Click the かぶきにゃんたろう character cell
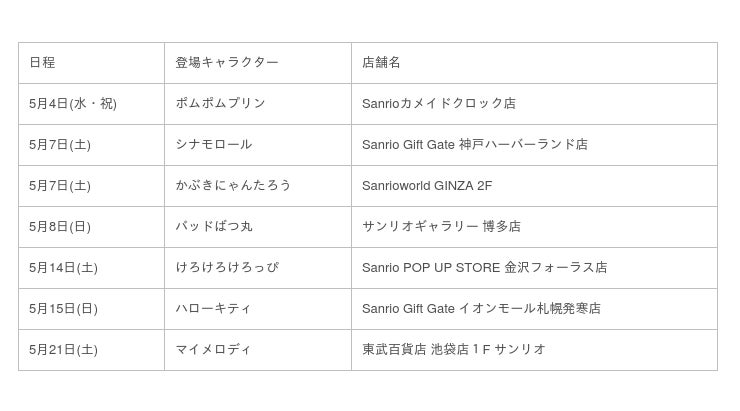The width and height of the screenshot is (740, 411). (x=233, y=185)
